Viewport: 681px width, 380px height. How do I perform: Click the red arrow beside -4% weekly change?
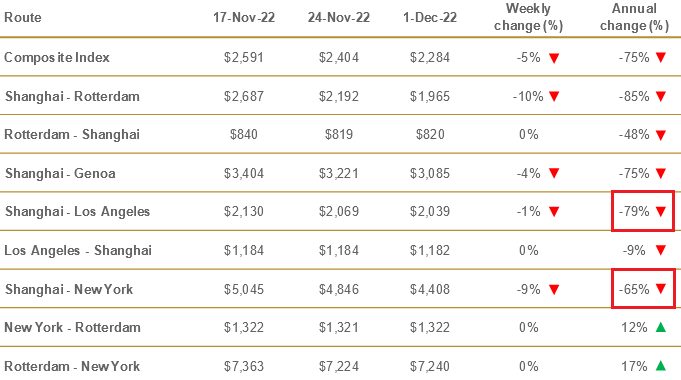coord(554,173)
